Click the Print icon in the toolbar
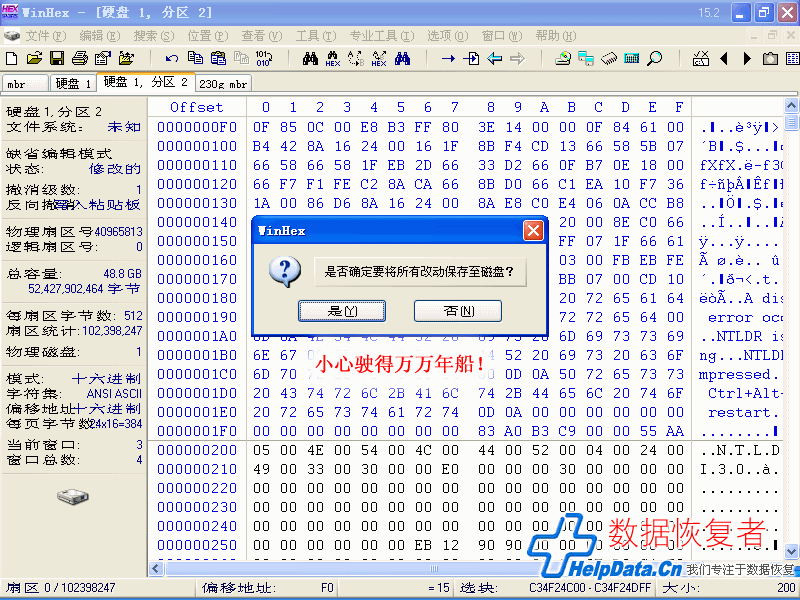Screen dimensions: 800x600 tap(80, 58)
